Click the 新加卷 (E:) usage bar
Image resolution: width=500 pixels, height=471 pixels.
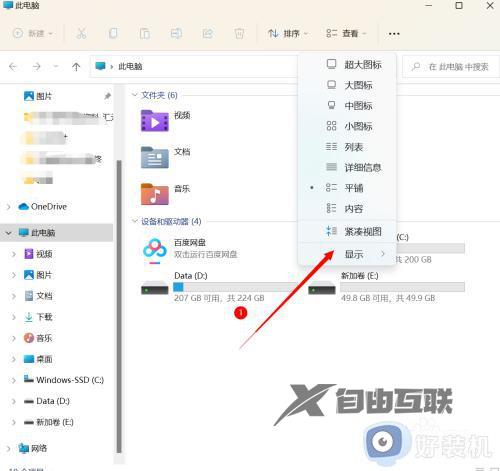click(x=402, y=287)
